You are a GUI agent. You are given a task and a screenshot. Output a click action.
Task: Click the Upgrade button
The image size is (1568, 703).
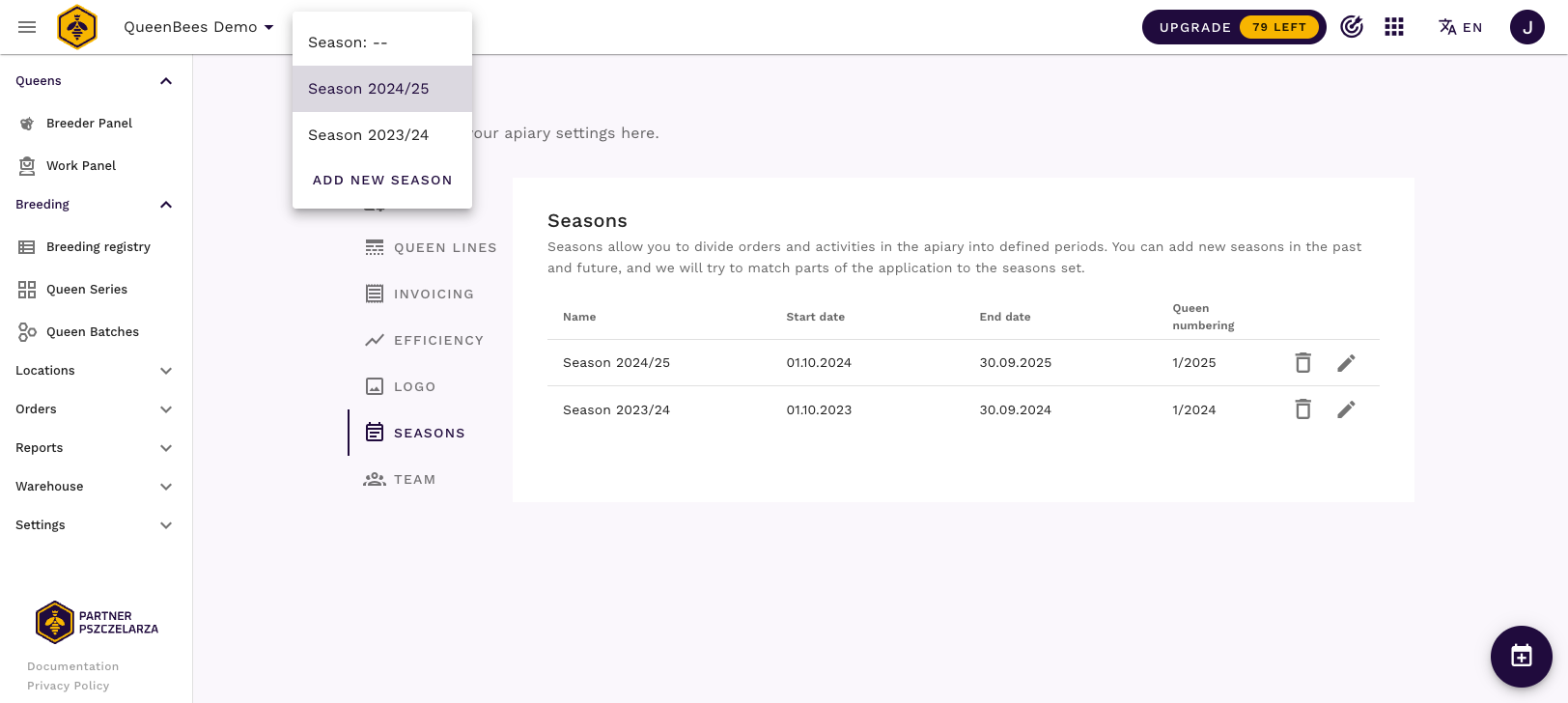[1233, 27]
